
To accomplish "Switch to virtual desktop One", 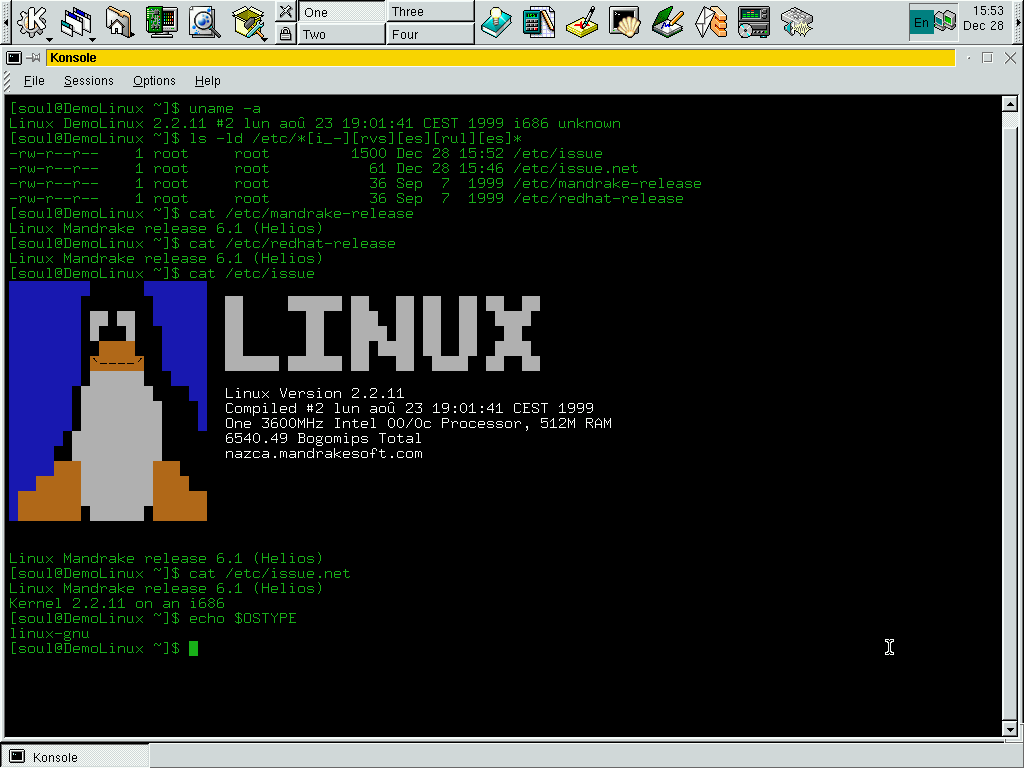I will [342, 12].
